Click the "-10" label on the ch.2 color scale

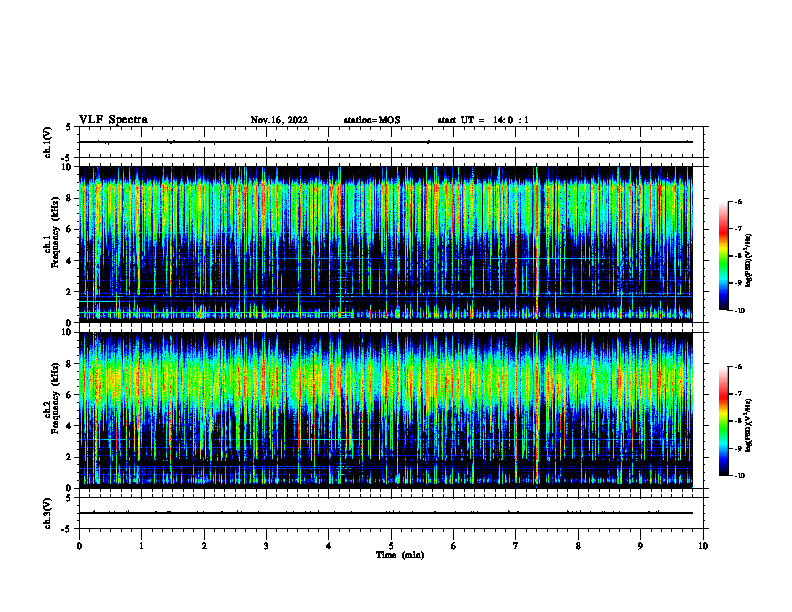pyautogui.click(x=740, y=476)
